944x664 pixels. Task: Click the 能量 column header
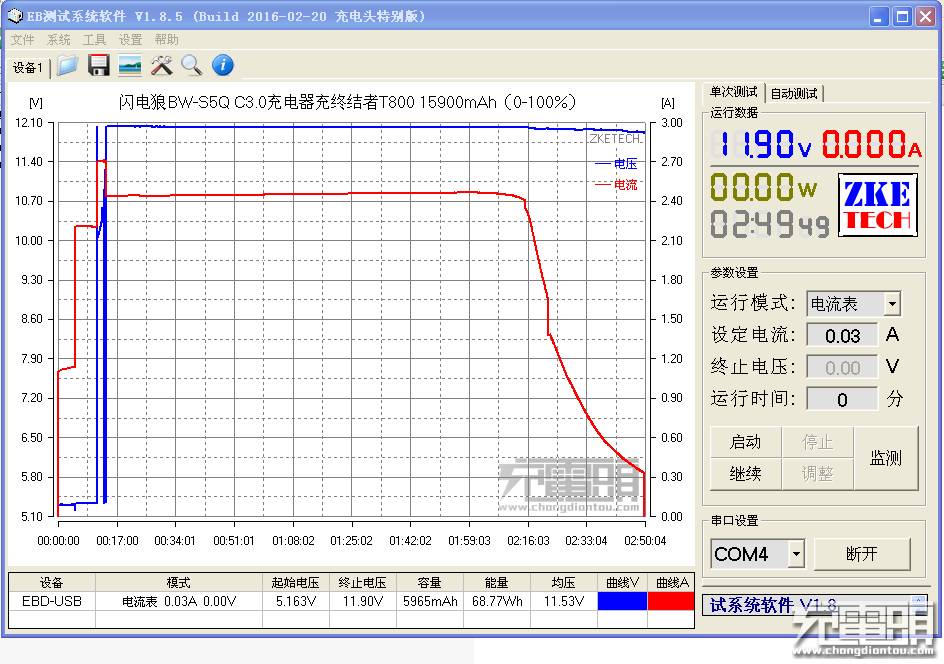point(497,583)
